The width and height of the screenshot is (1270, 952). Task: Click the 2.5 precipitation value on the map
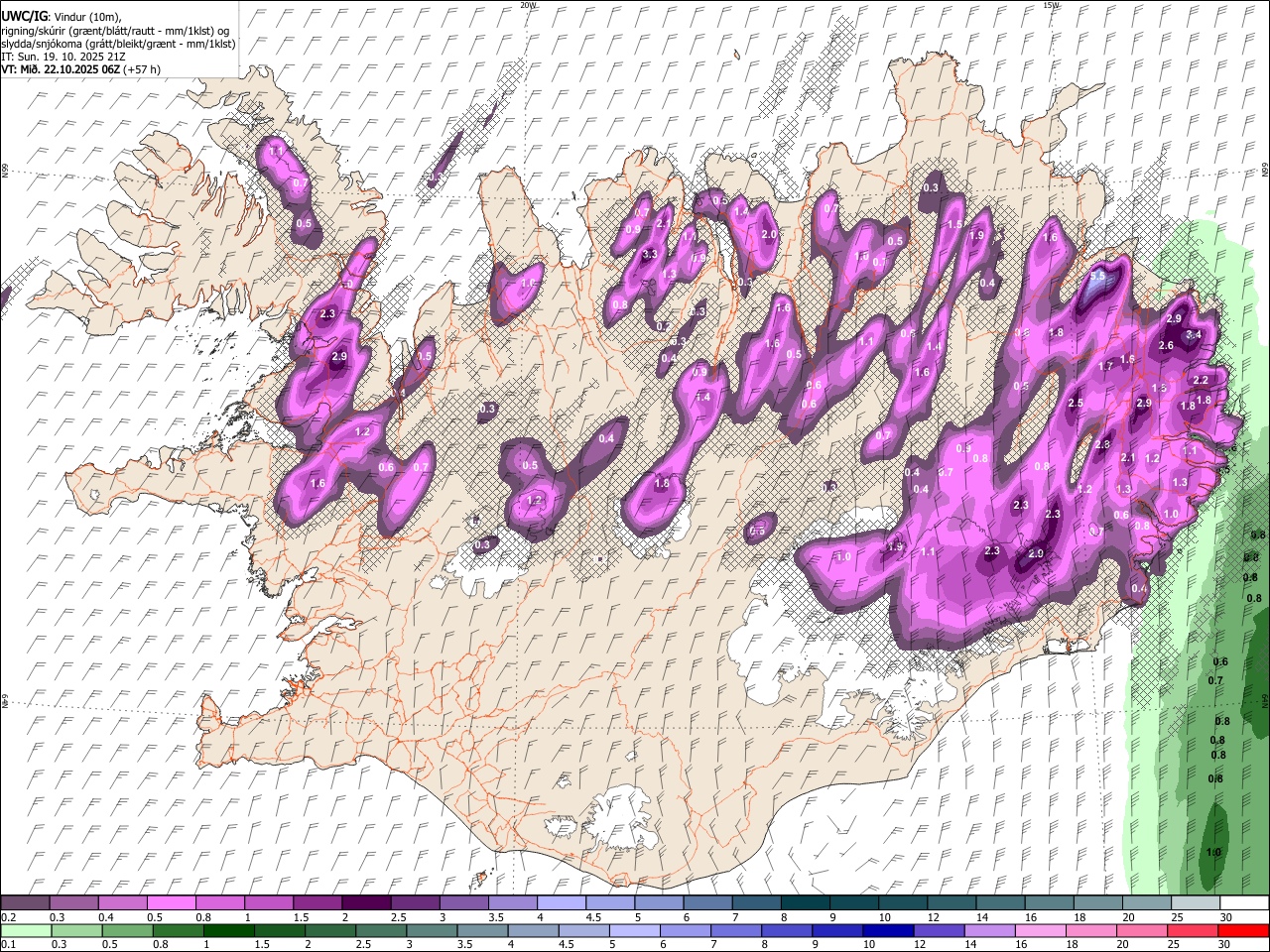tap(1076, 404)
